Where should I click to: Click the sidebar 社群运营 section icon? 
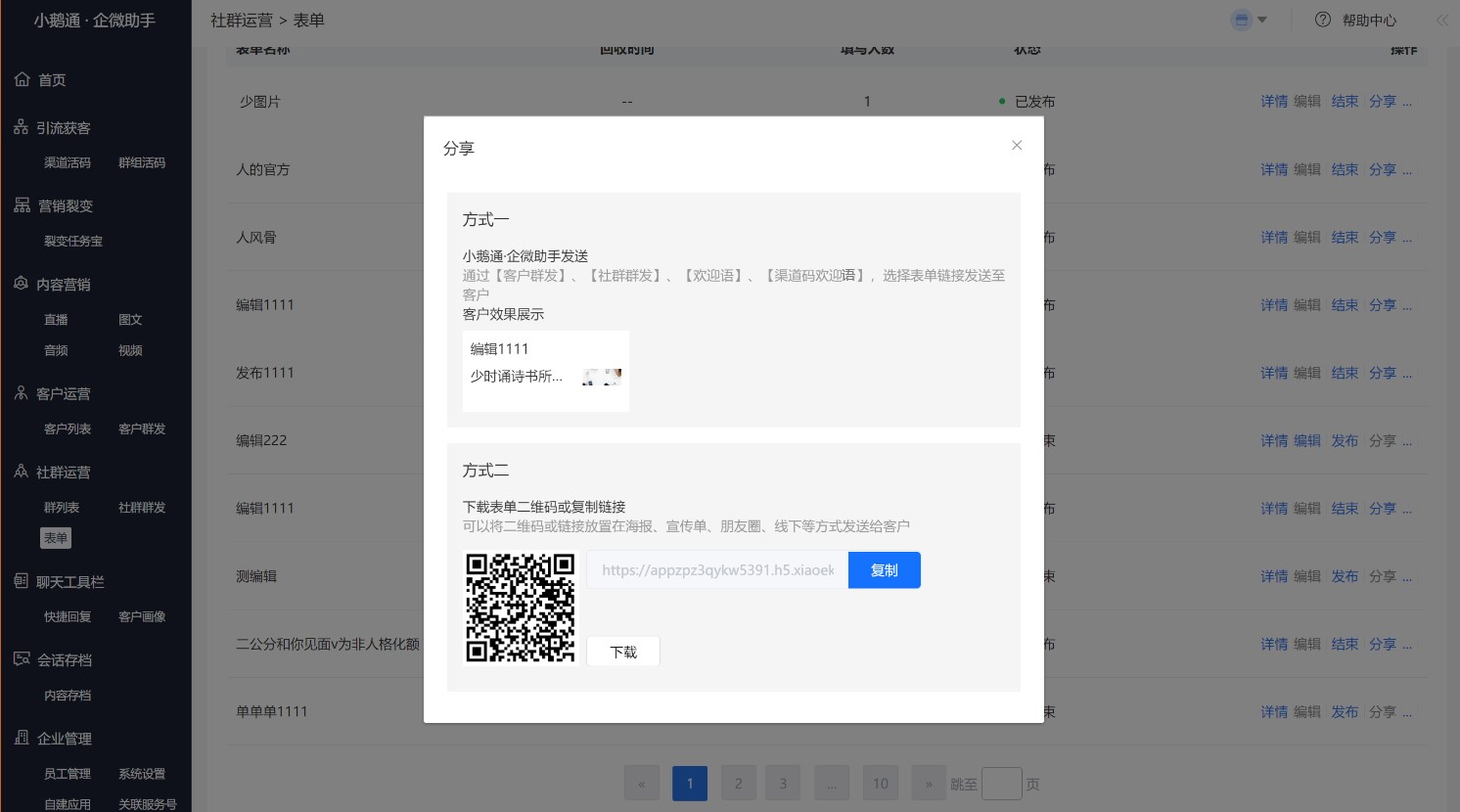point(22,472)
